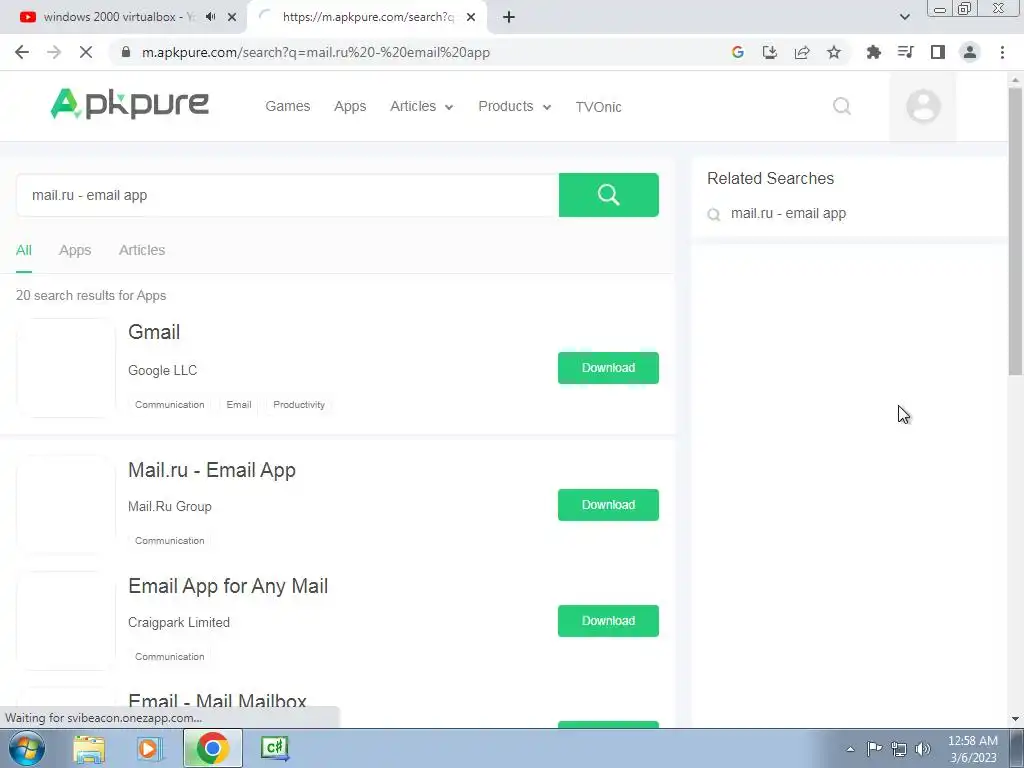1024x768 pixels.
Task: Open the user account avatar icon
Action: pos(923,106)
